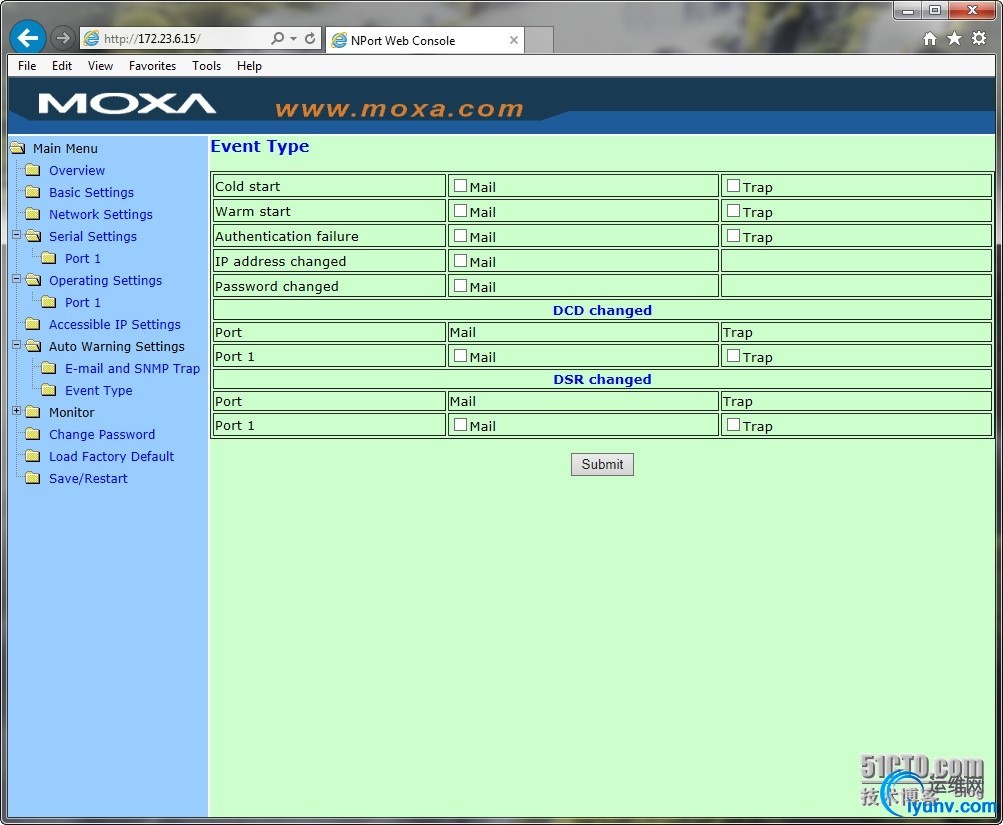Enable Trap for Port 1 under DCD changed
Screen dimensions: 1003x825
tap(736, 356)
